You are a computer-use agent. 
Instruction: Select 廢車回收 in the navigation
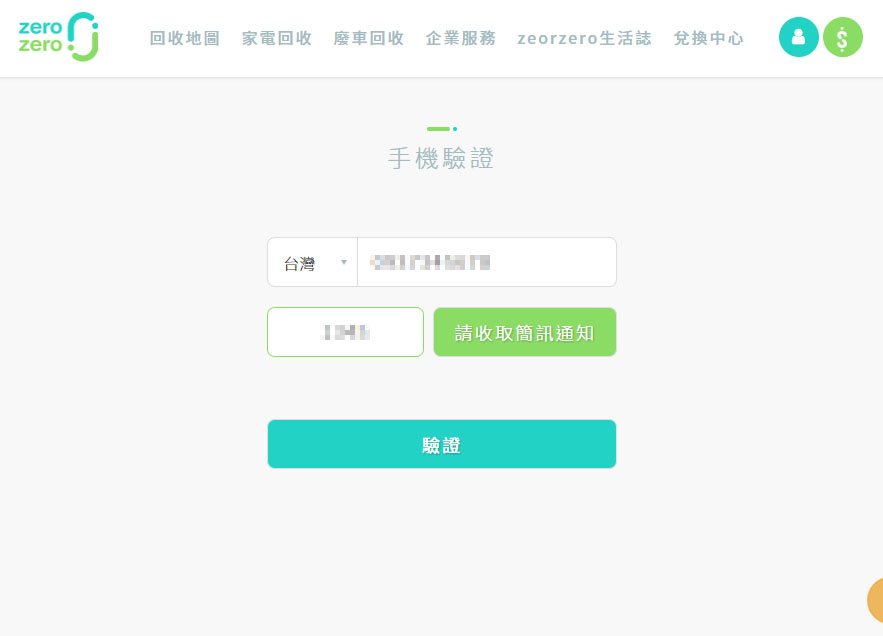click(x=368, y=38)
